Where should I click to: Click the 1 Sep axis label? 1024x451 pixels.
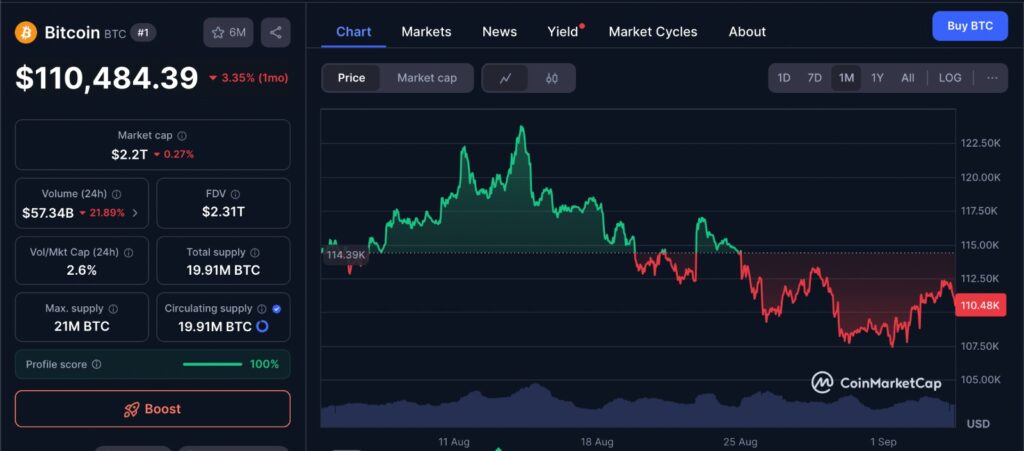[884, 442]
